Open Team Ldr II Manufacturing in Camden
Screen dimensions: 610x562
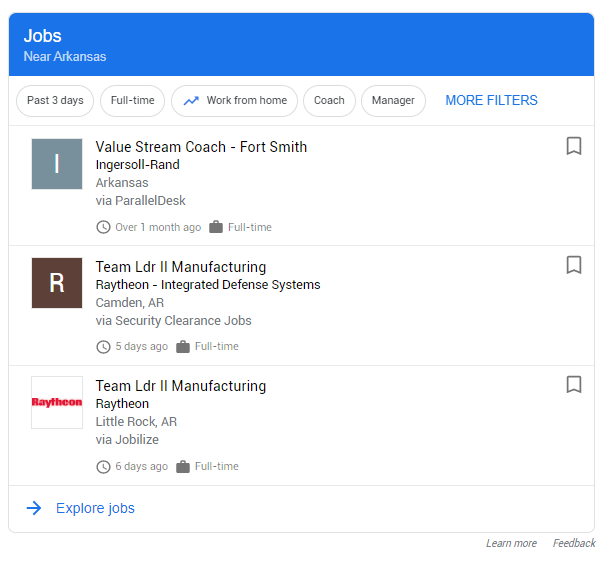(181, 267)
